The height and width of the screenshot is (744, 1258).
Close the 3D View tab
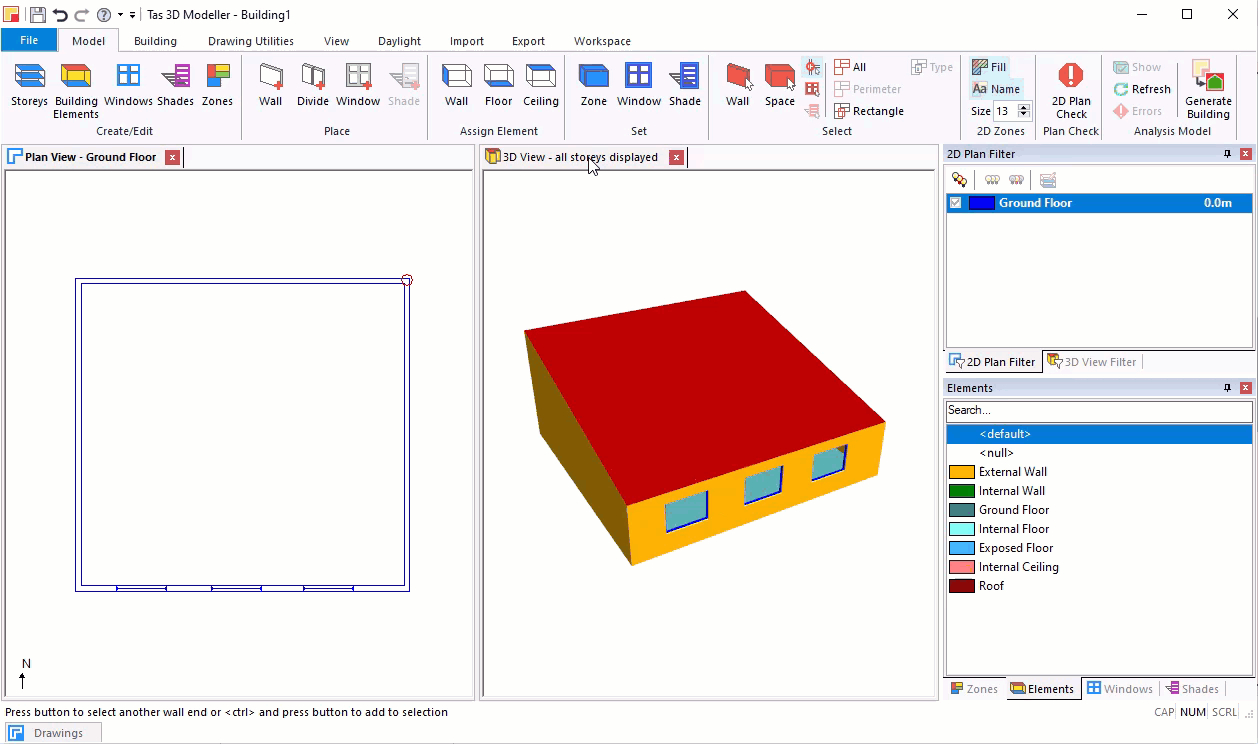pyautogui.click(x=676, y=157)
